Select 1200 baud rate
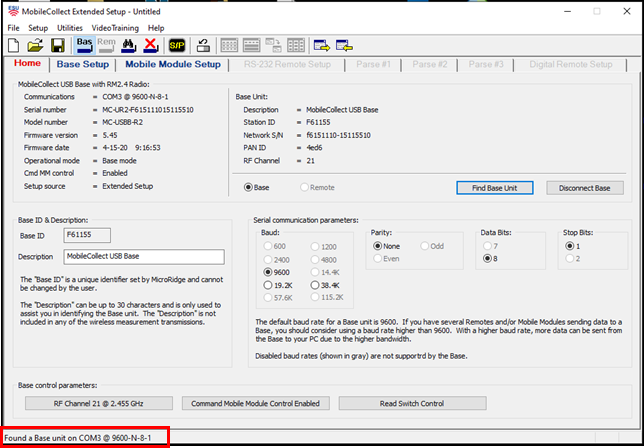 [324, 246]
